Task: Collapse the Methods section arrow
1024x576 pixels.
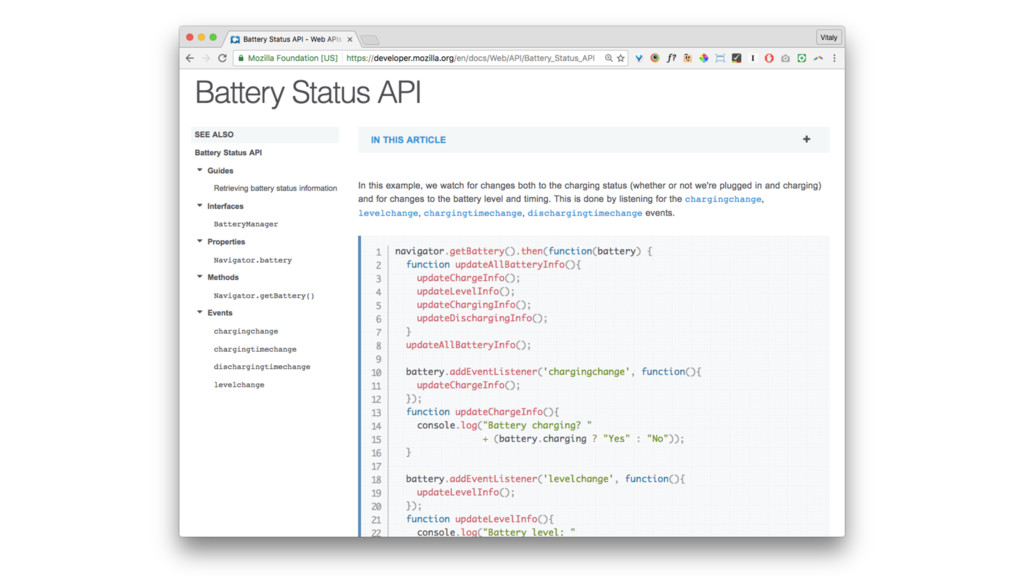Action: pos(200,277)
